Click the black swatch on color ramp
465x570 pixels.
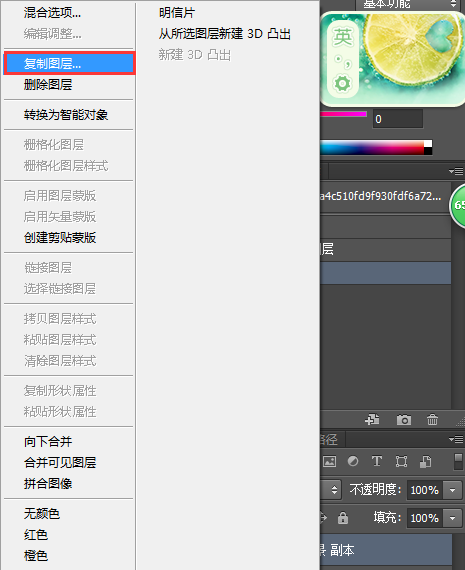[x=428, y=151]
